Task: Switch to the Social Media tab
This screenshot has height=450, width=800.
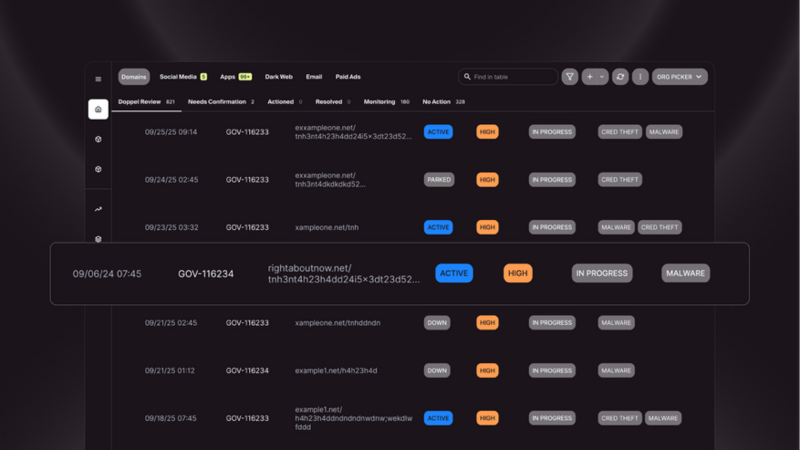Action: [x=182, y=77]
